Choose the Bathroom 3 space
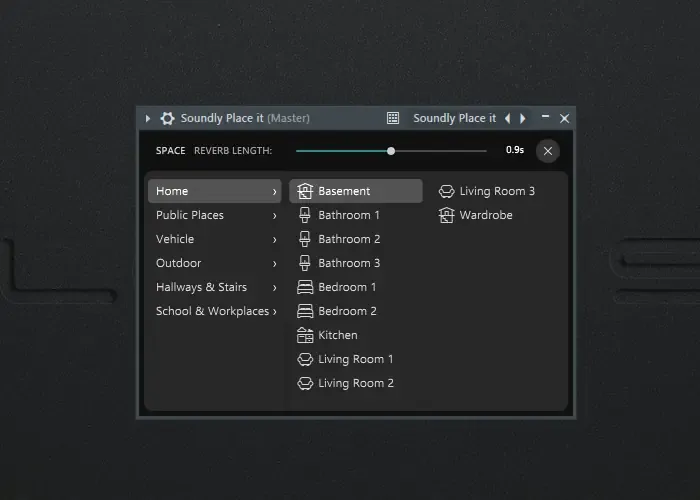The height and width of the screenshot is (500, 700). [x=356, y=263]
